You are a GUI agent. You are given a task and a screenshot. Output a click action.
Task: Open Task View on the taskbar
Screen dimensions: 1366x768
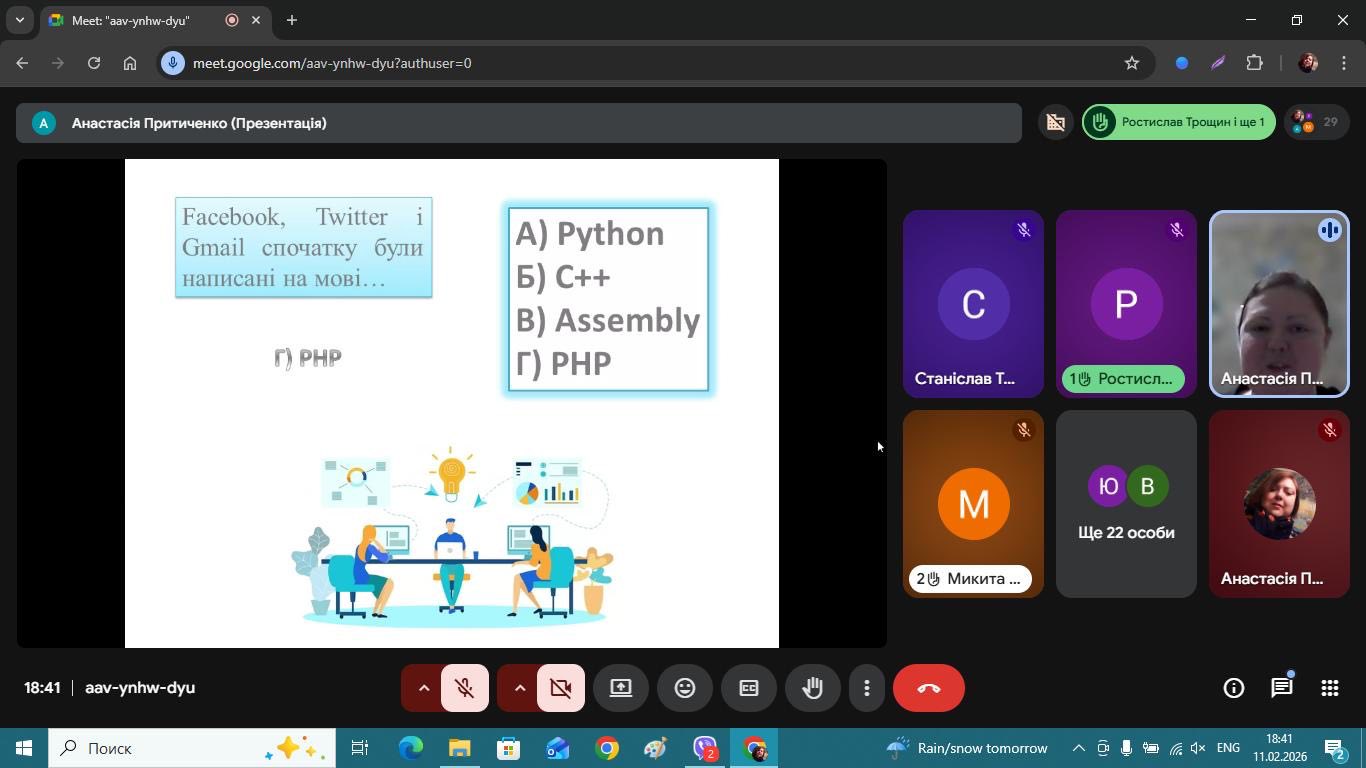[x=360, y=748]
